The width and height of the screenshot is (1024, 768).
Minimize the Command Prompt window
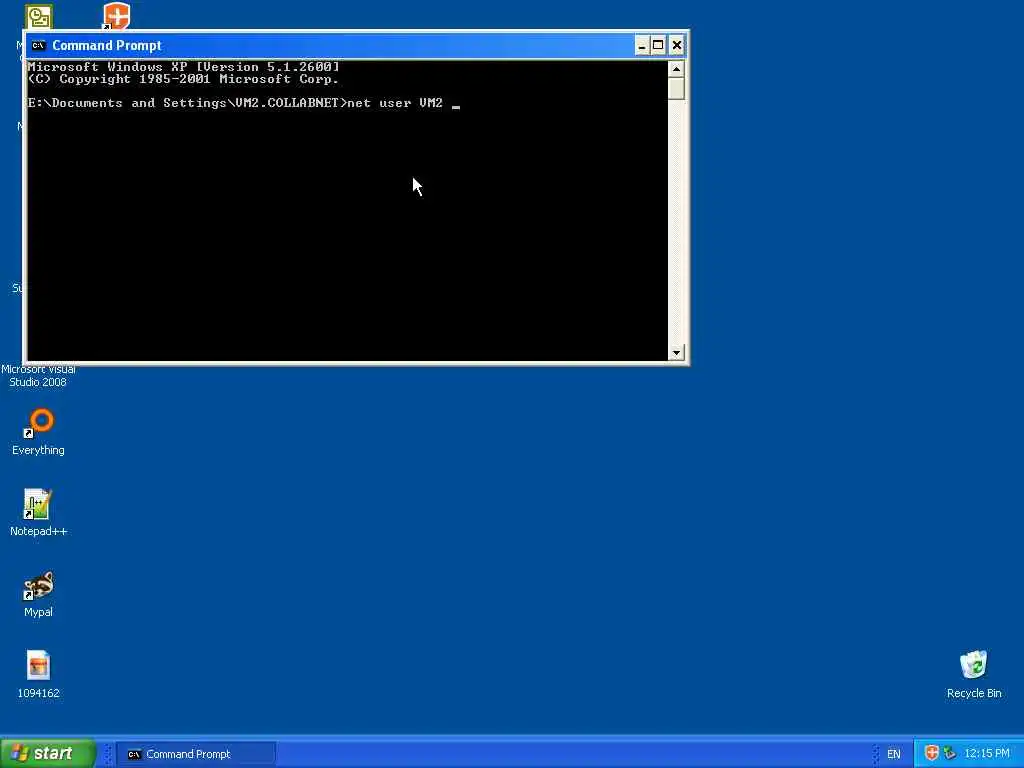(642, 46)
